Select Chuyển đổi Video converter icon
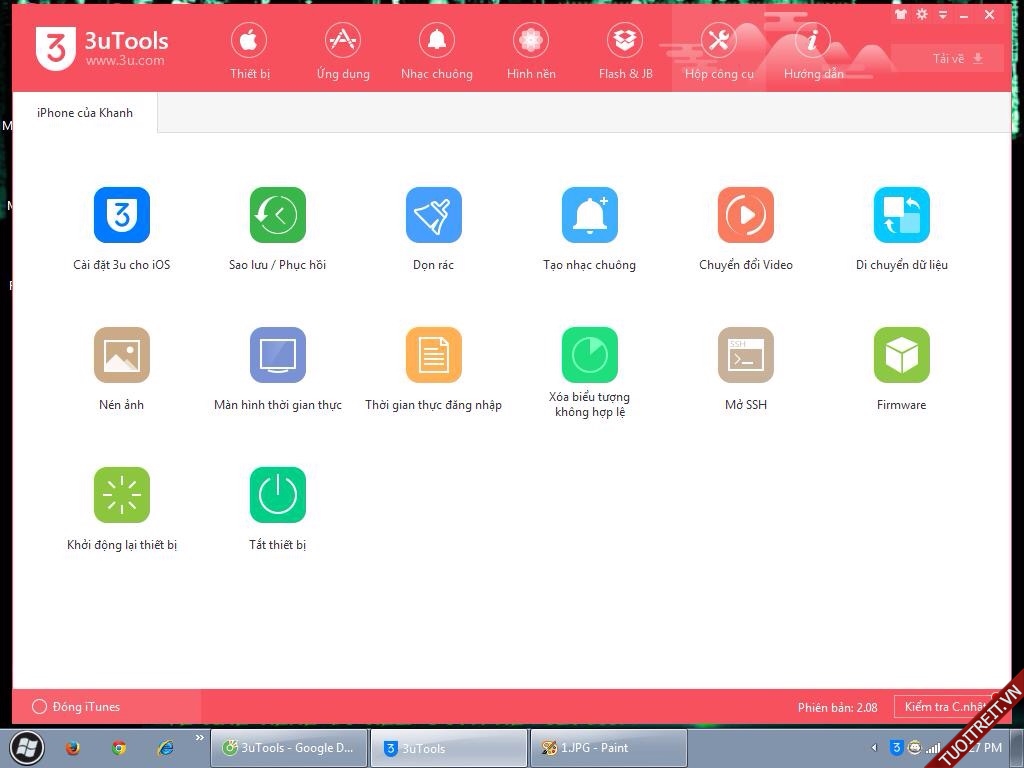Image resolution: width=1024 pixels, height=768 pixels. click(745, 215)
